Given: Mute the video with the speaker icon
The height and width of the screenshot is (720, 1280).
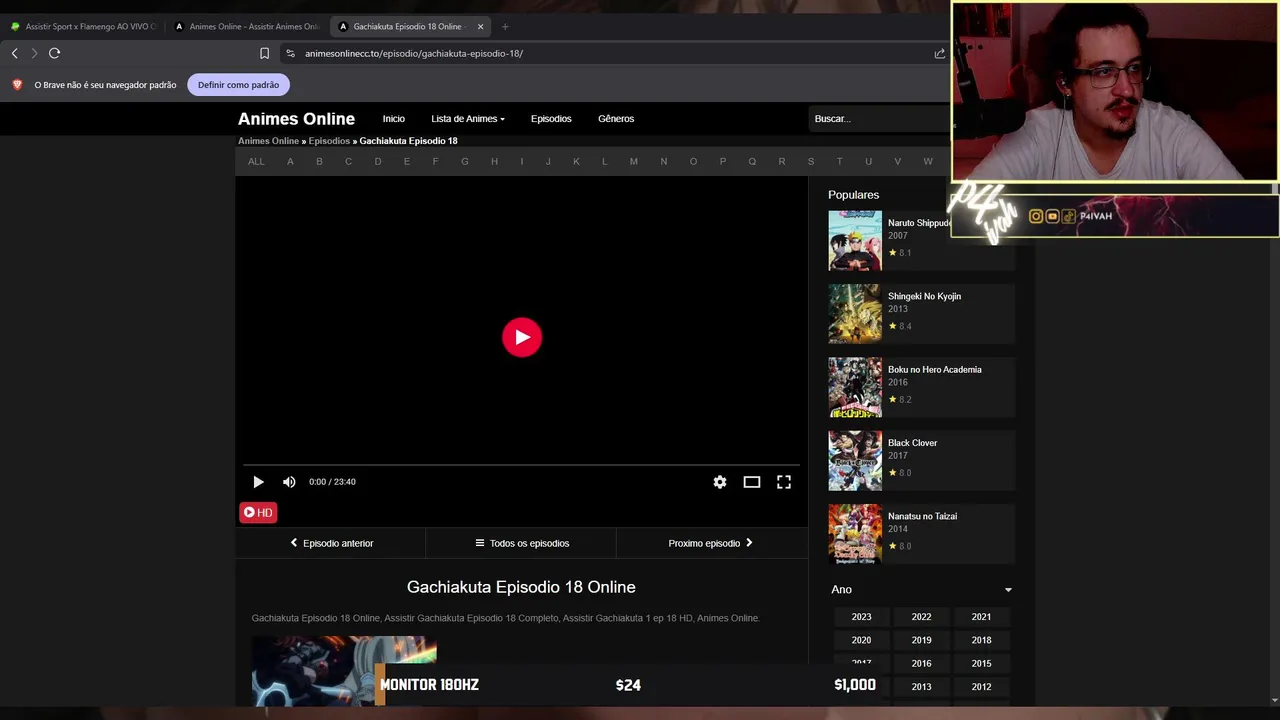Looking at the screenshot, I should (x=289, y=482).
